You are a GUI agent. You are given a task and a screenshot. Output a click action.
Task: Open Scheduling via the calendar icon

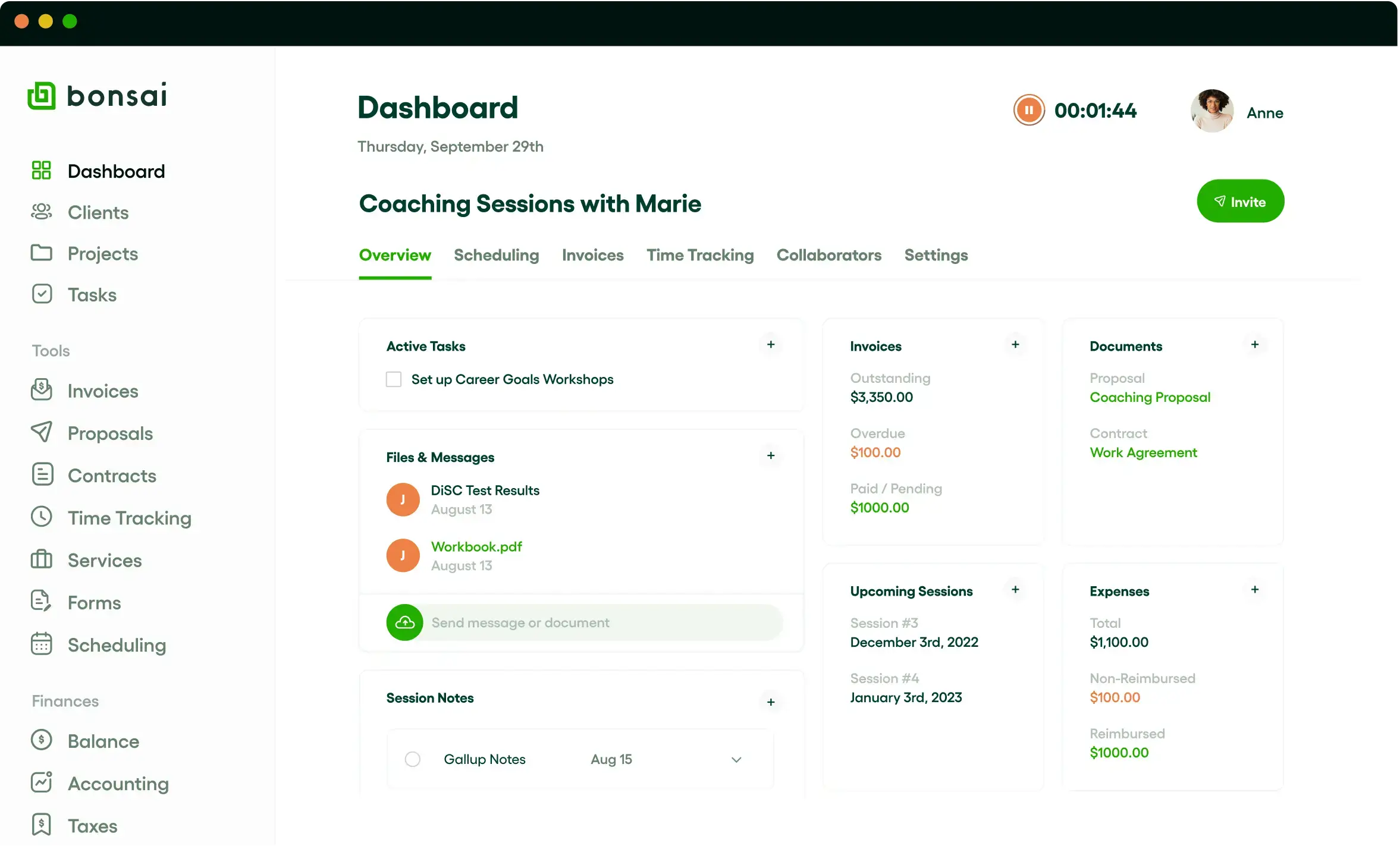coord(42,644)
